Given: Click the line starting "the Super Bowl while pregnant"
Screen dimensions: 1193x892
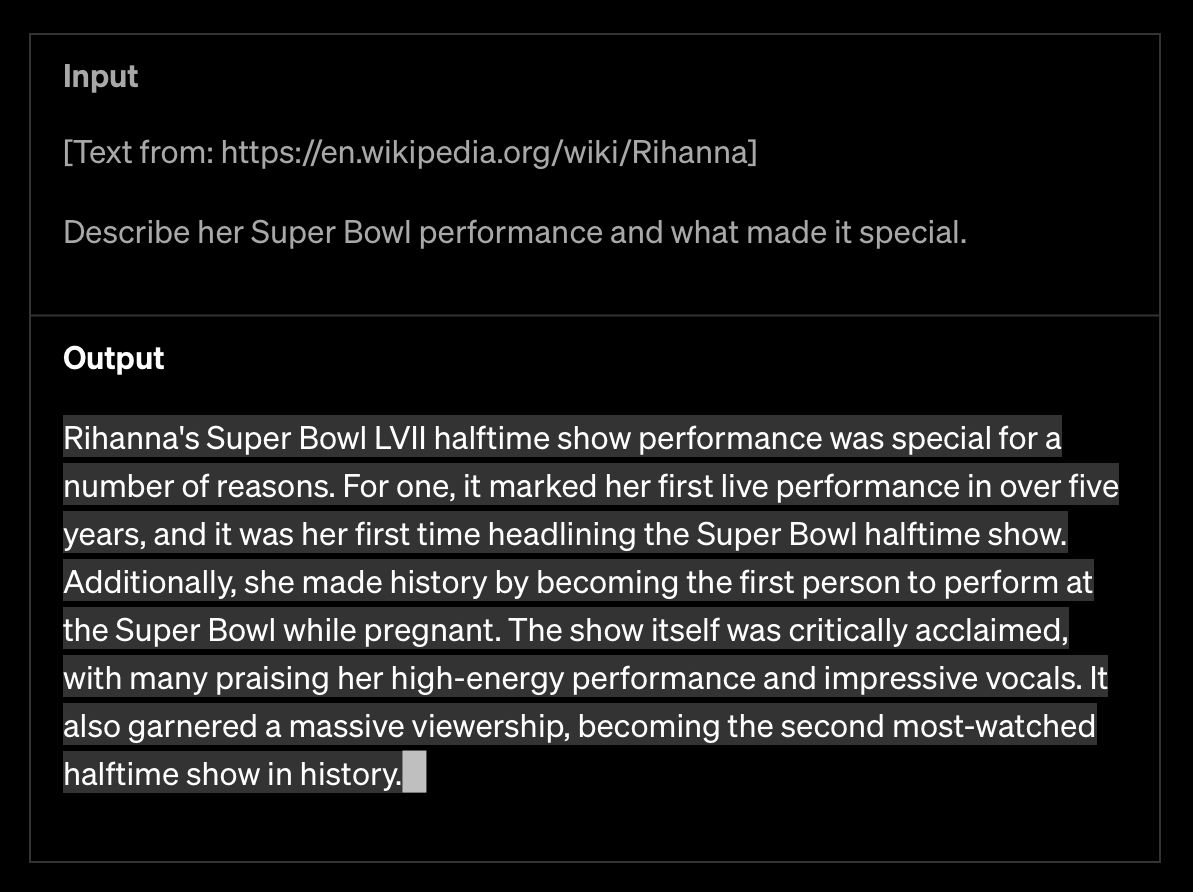Looking at the screenshot, I should [x=566, y=630].
